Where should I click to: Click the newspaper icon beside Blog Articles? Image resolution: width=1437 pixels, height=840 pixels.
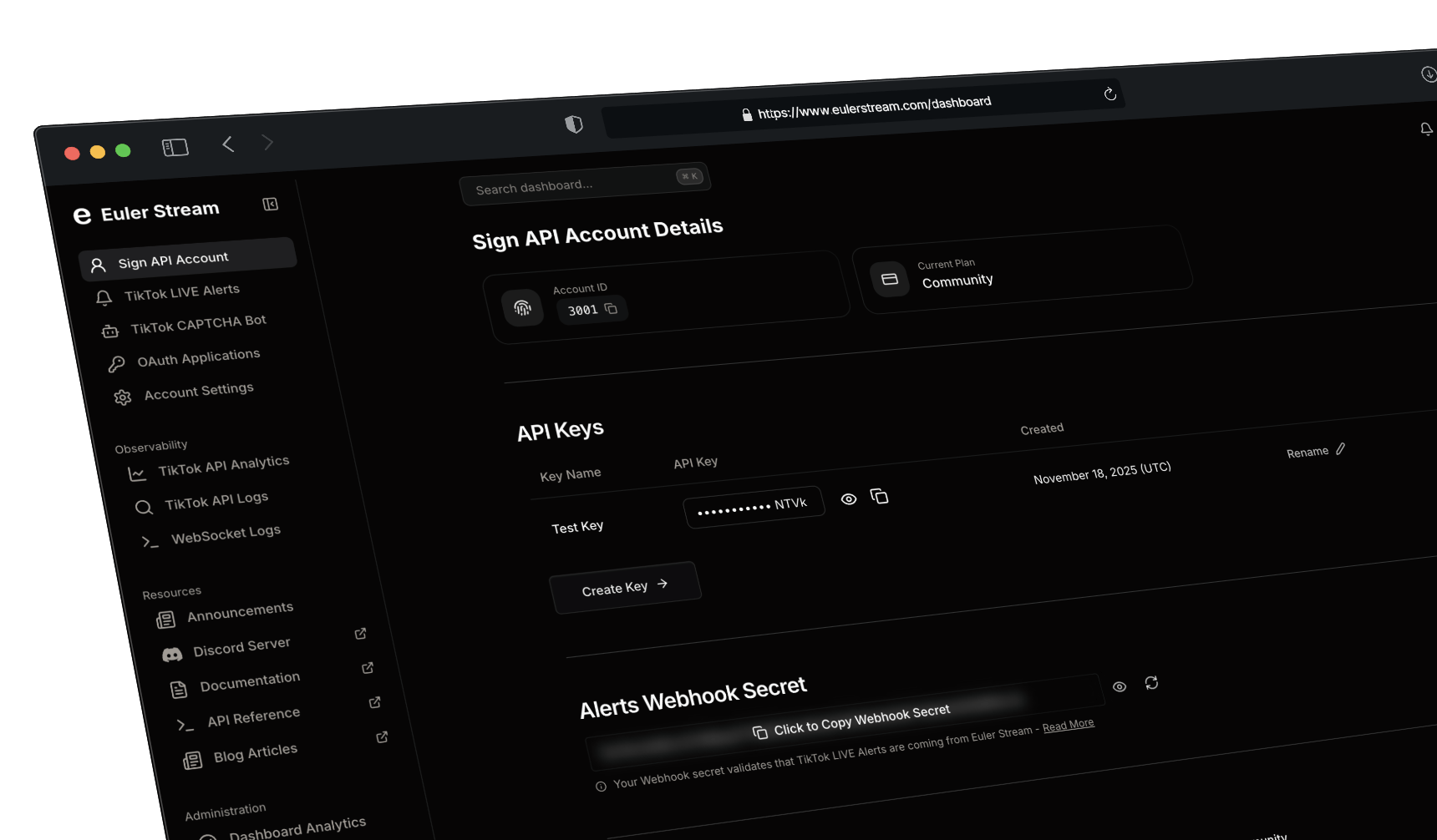click(x=193, y=760)
